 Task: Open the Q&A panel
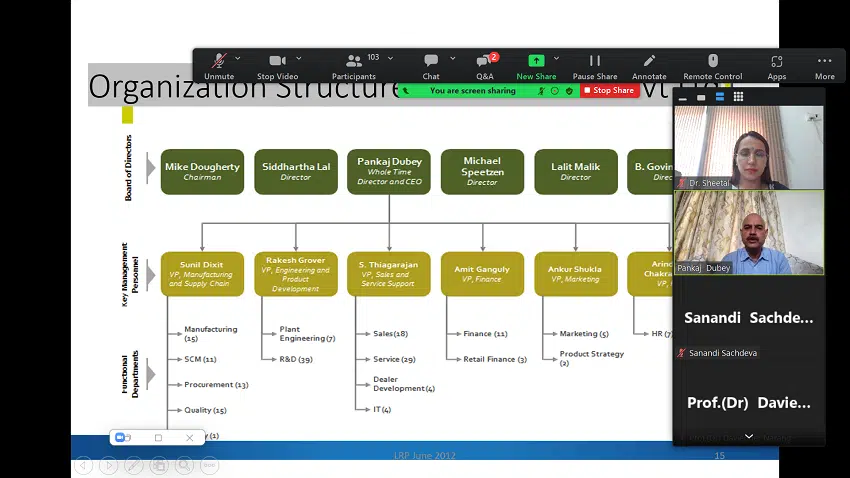pos(484,66)
